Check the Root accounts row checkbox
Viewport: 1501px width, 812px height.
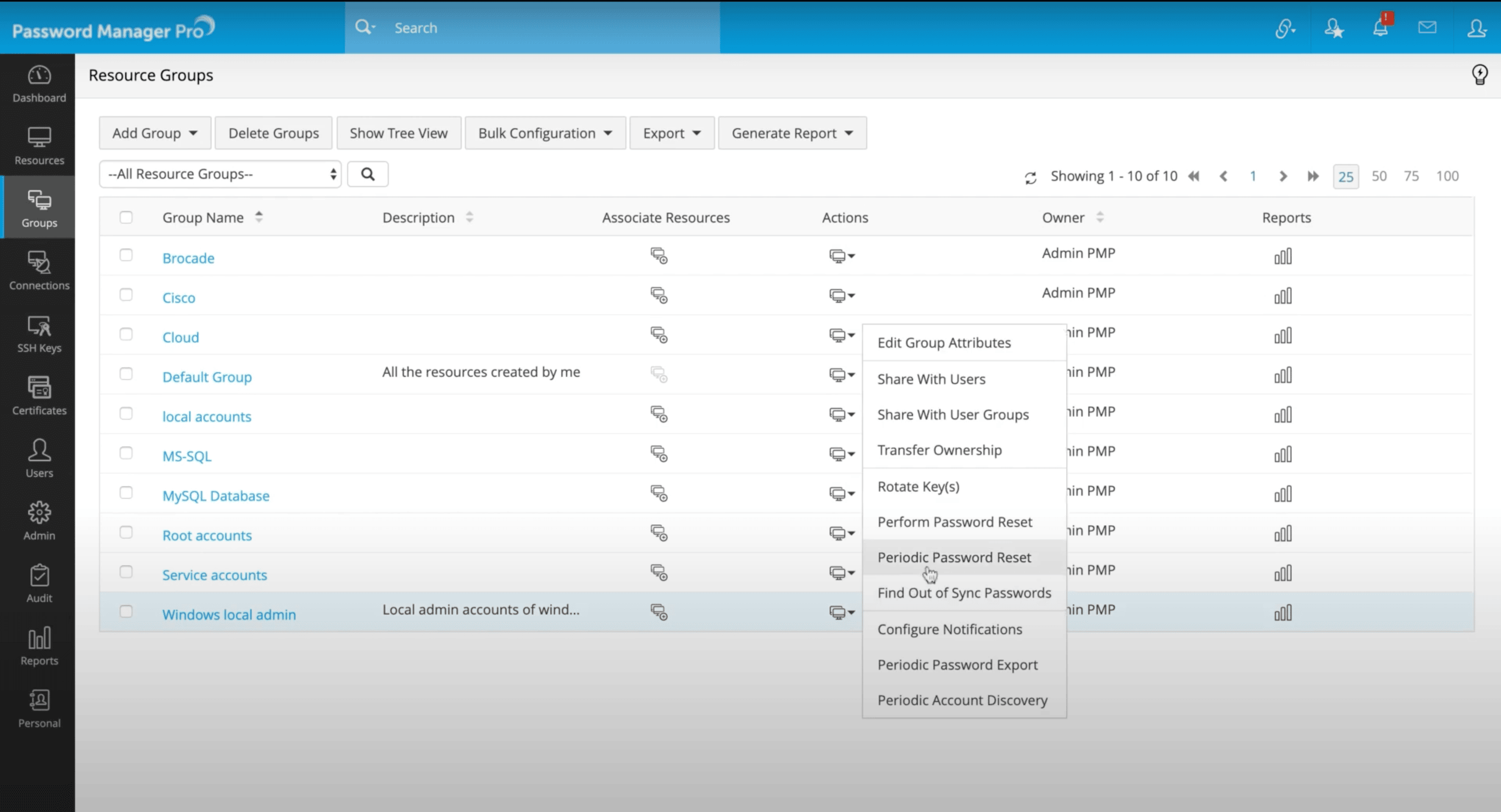pyautogui.click(x=126, y=533)
